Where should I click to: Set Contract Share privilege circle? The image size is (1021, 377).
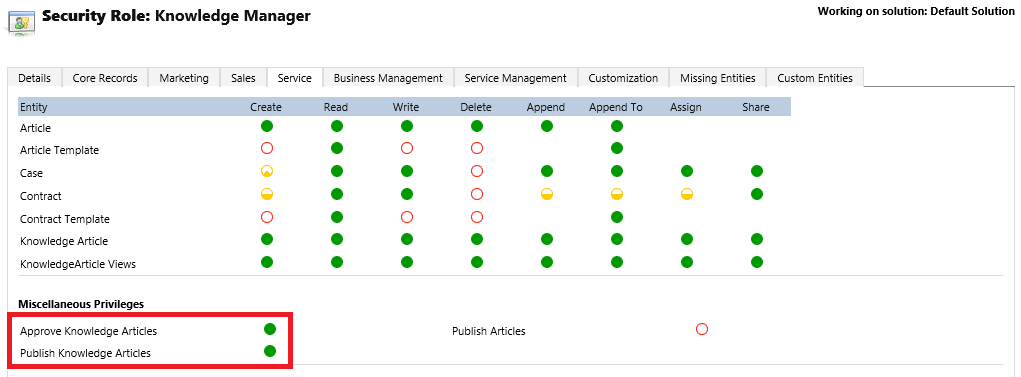coord(756,194)
